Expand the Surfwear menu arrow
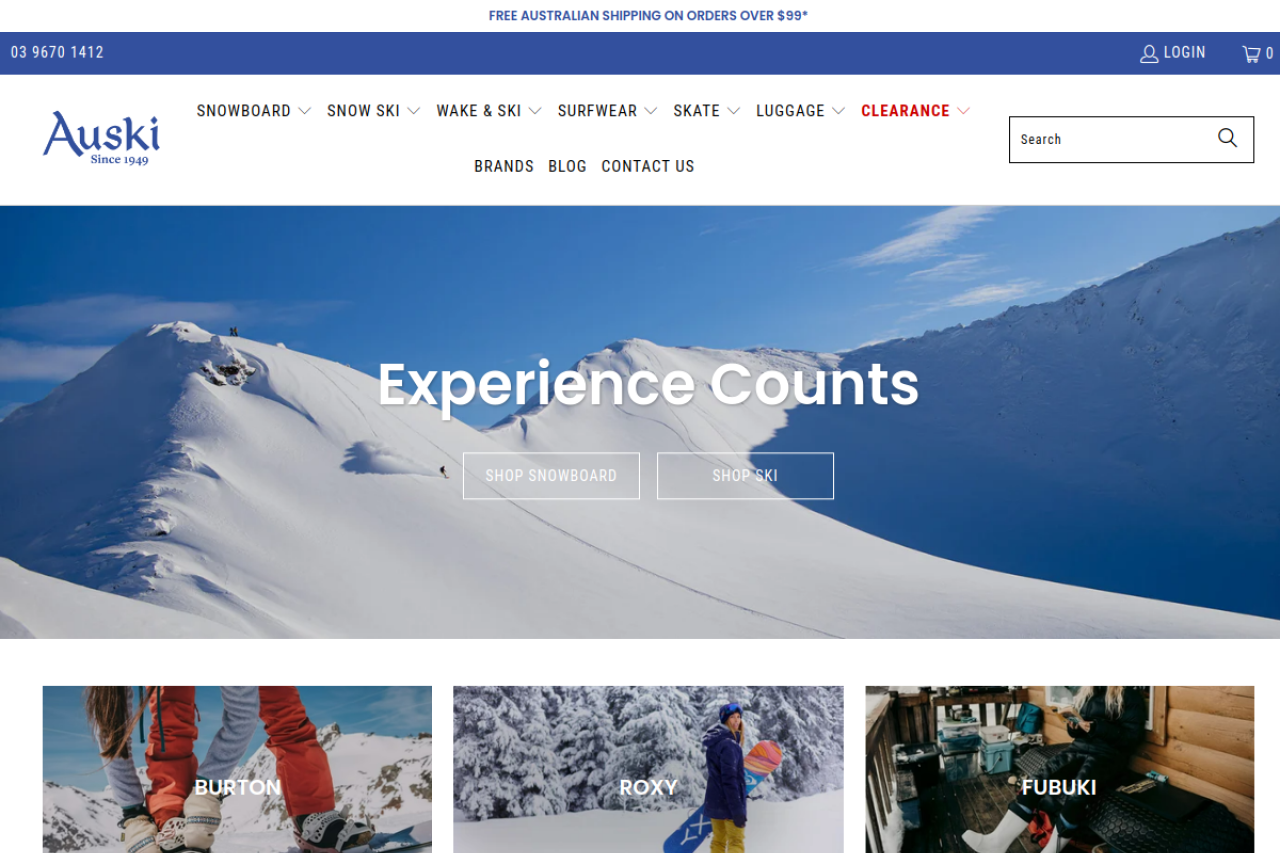 (650, 111)
